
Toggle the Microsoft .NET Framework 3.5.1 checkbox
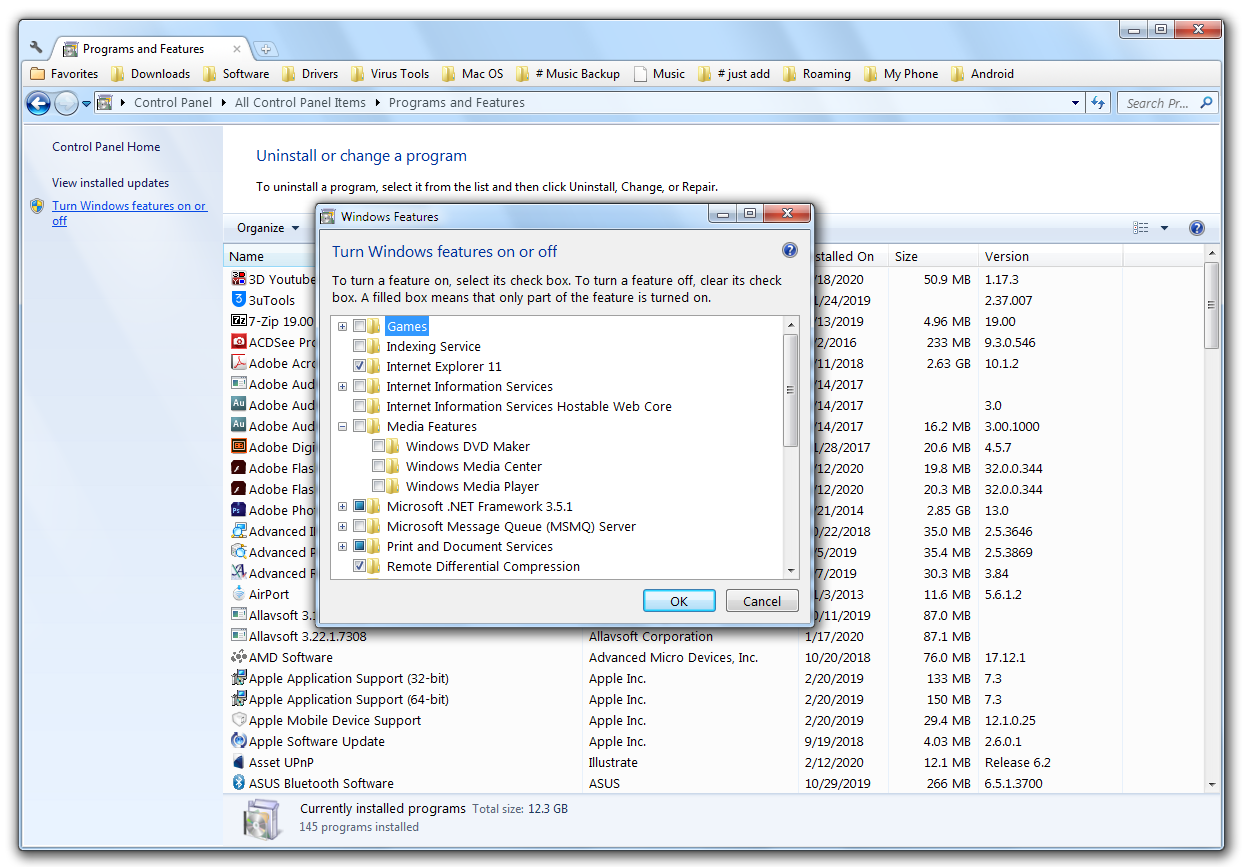[359, 506]
